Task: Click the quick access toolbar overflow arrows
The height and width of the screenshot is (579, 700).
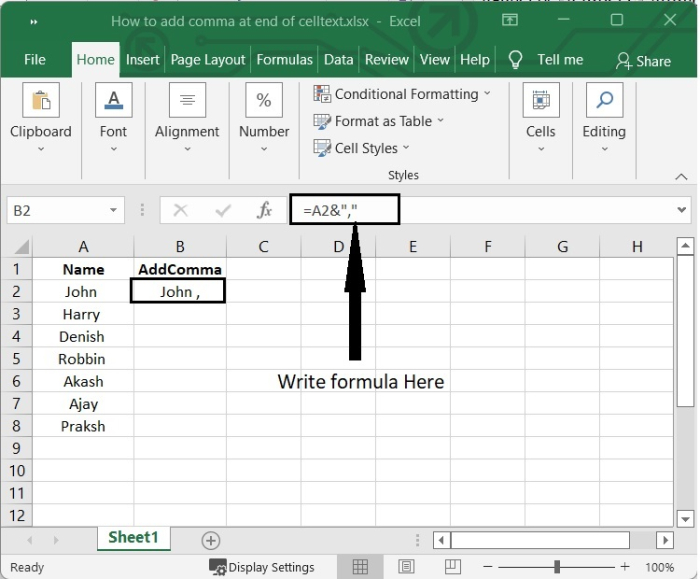Action: (34, 21)
